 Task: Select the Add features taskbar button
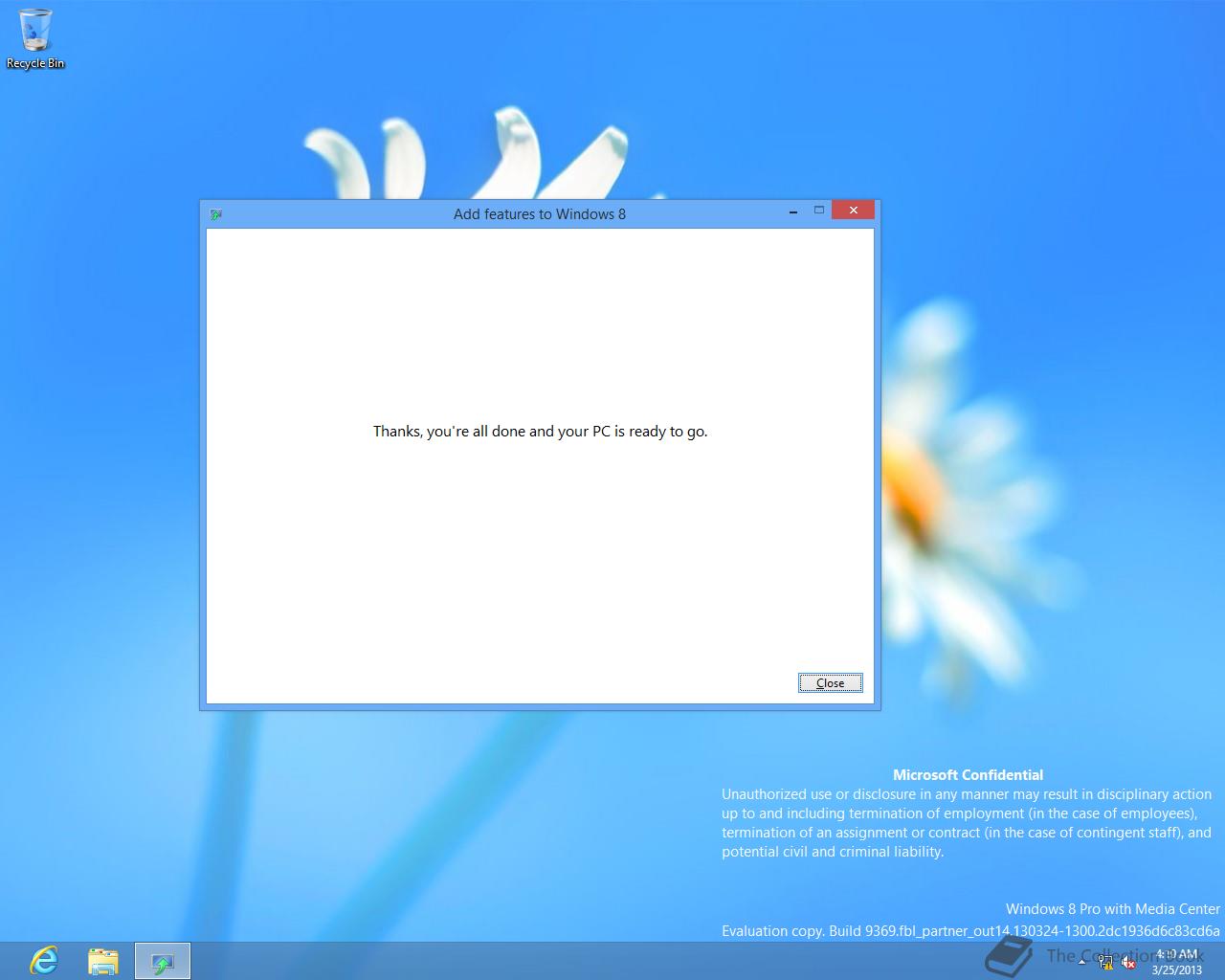tap(163, 961)
